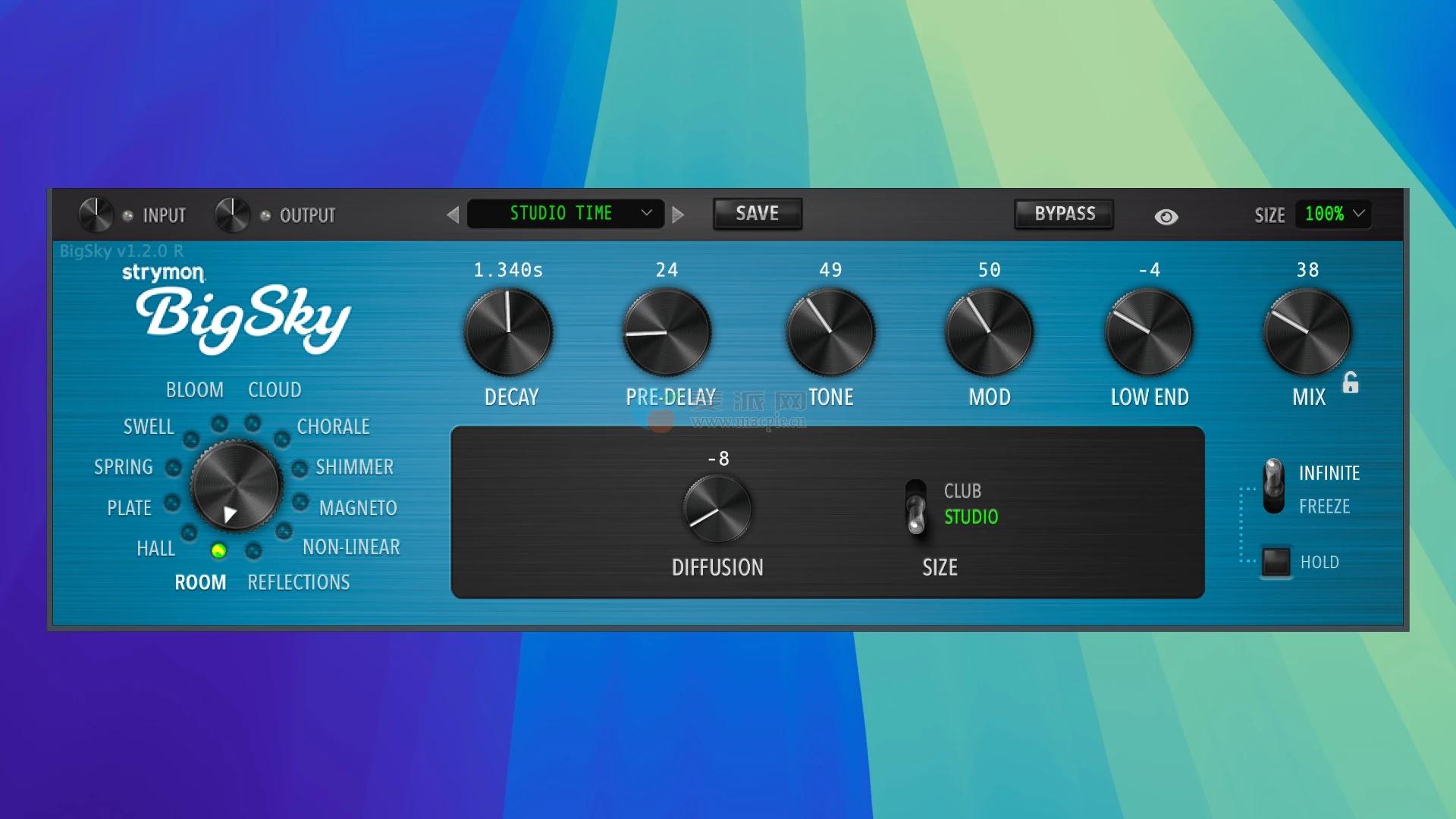Click the OUTPUT level indicator LED
The width and height of the screenshot is (1456, 819).
click(265, 216)
